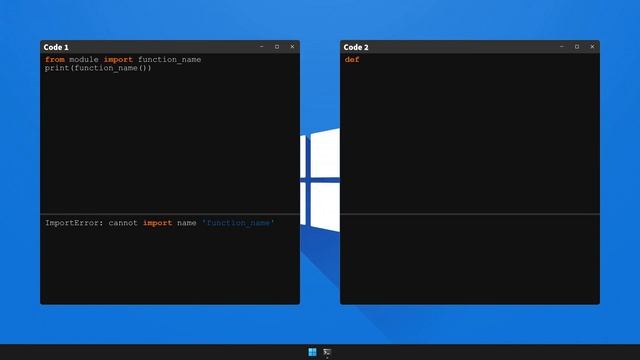Click the quoted 'function_name' in error output
The image size is (640, 360).
click(x=238, y=223)
